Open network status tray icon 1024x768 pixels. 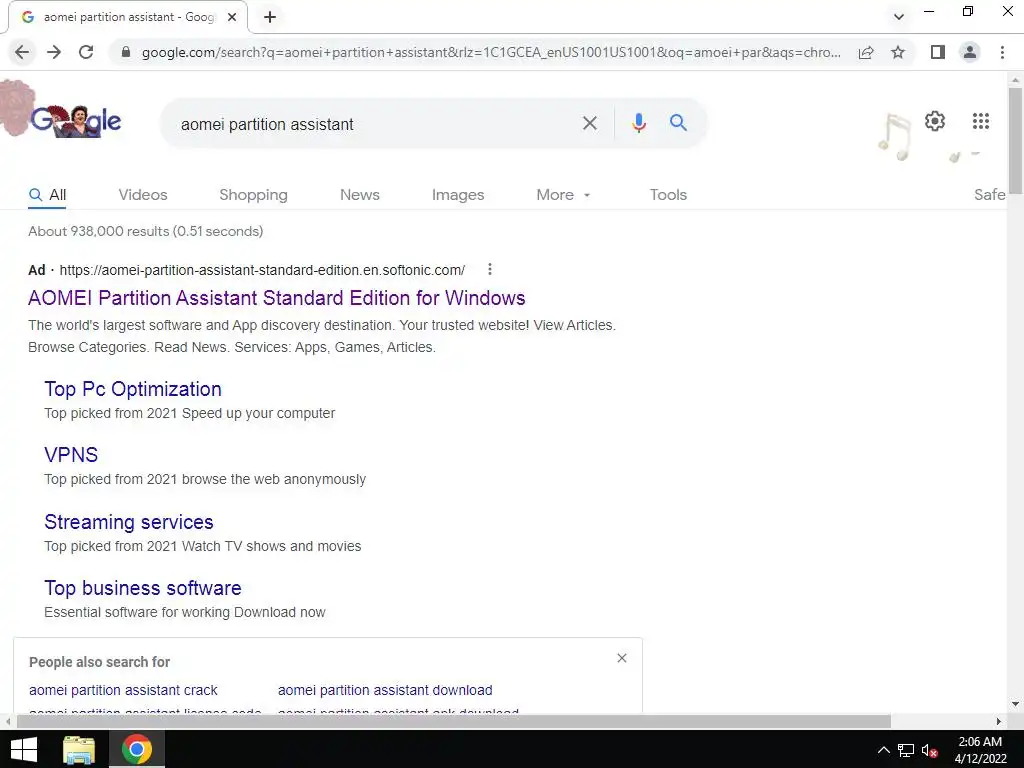pyautogui.click(x=906, y=750)
